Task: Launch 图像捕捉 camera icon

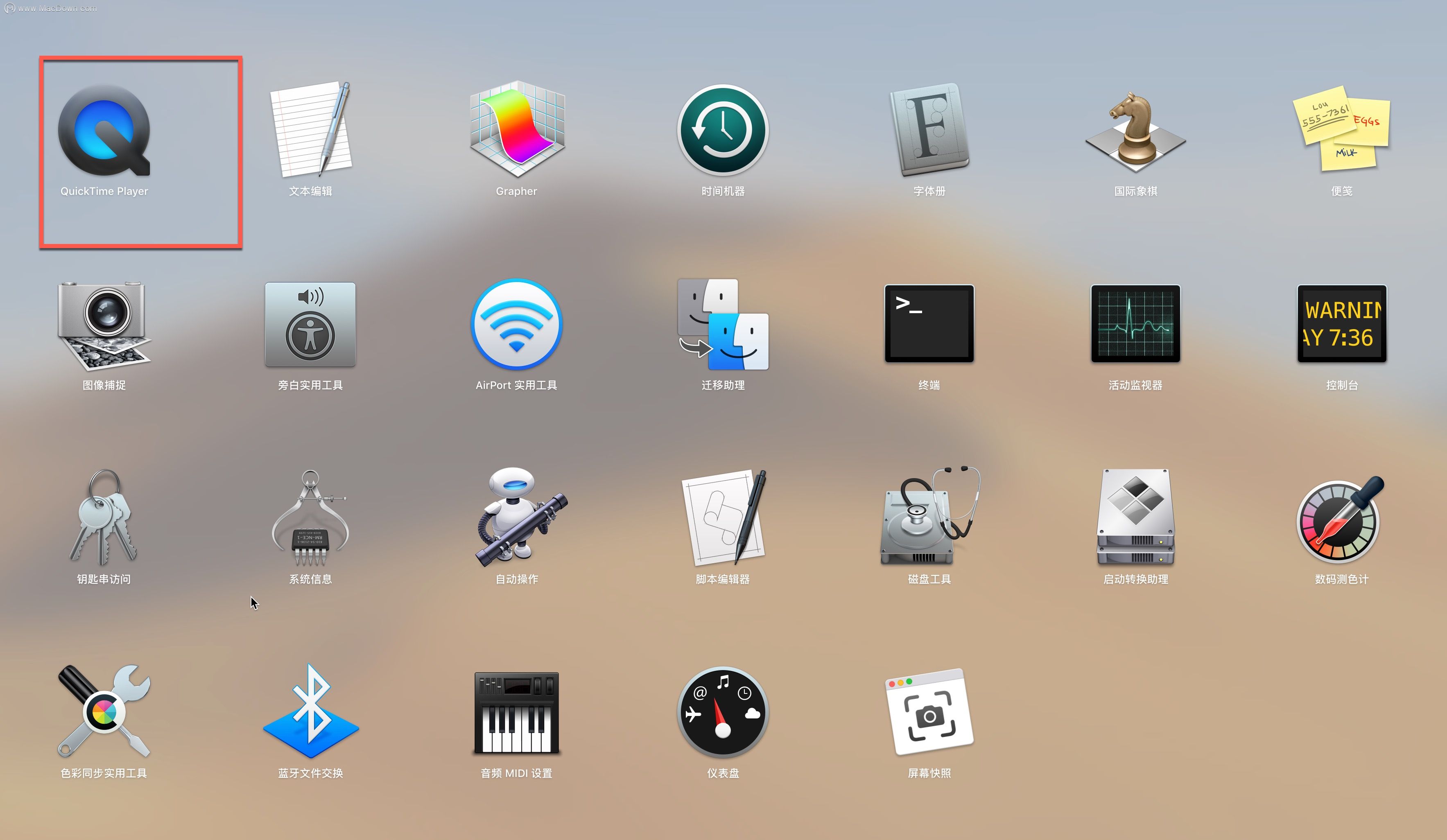Action: (x=104, y=325)
